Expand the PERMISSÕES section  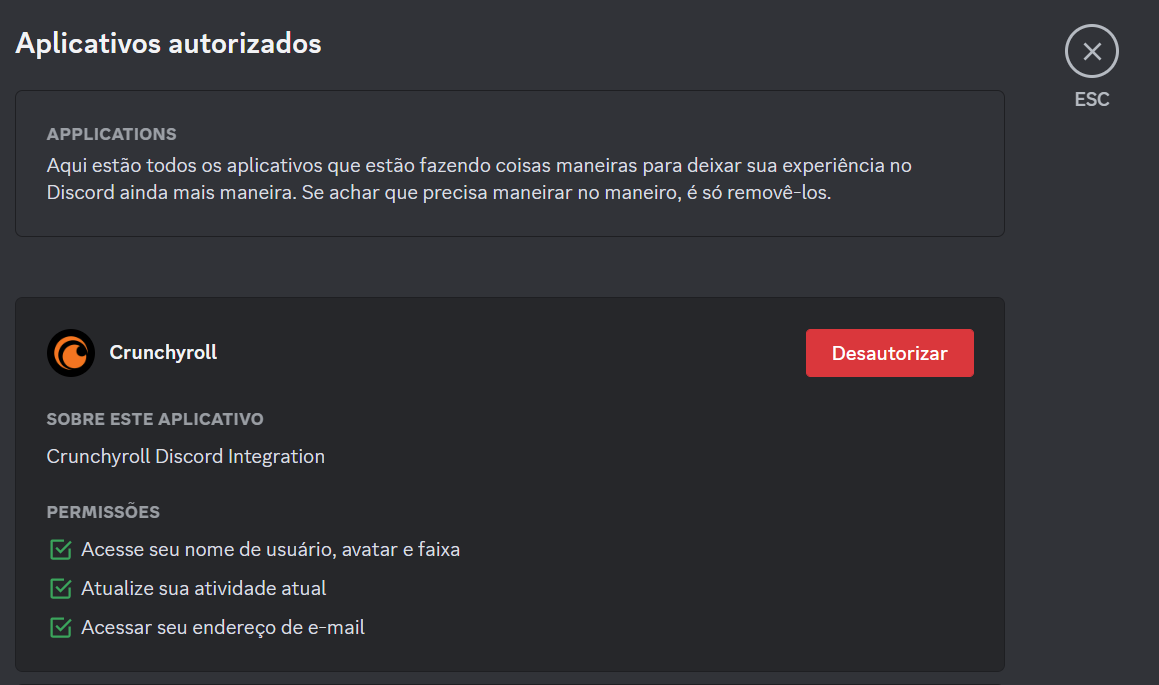(103, 511)
